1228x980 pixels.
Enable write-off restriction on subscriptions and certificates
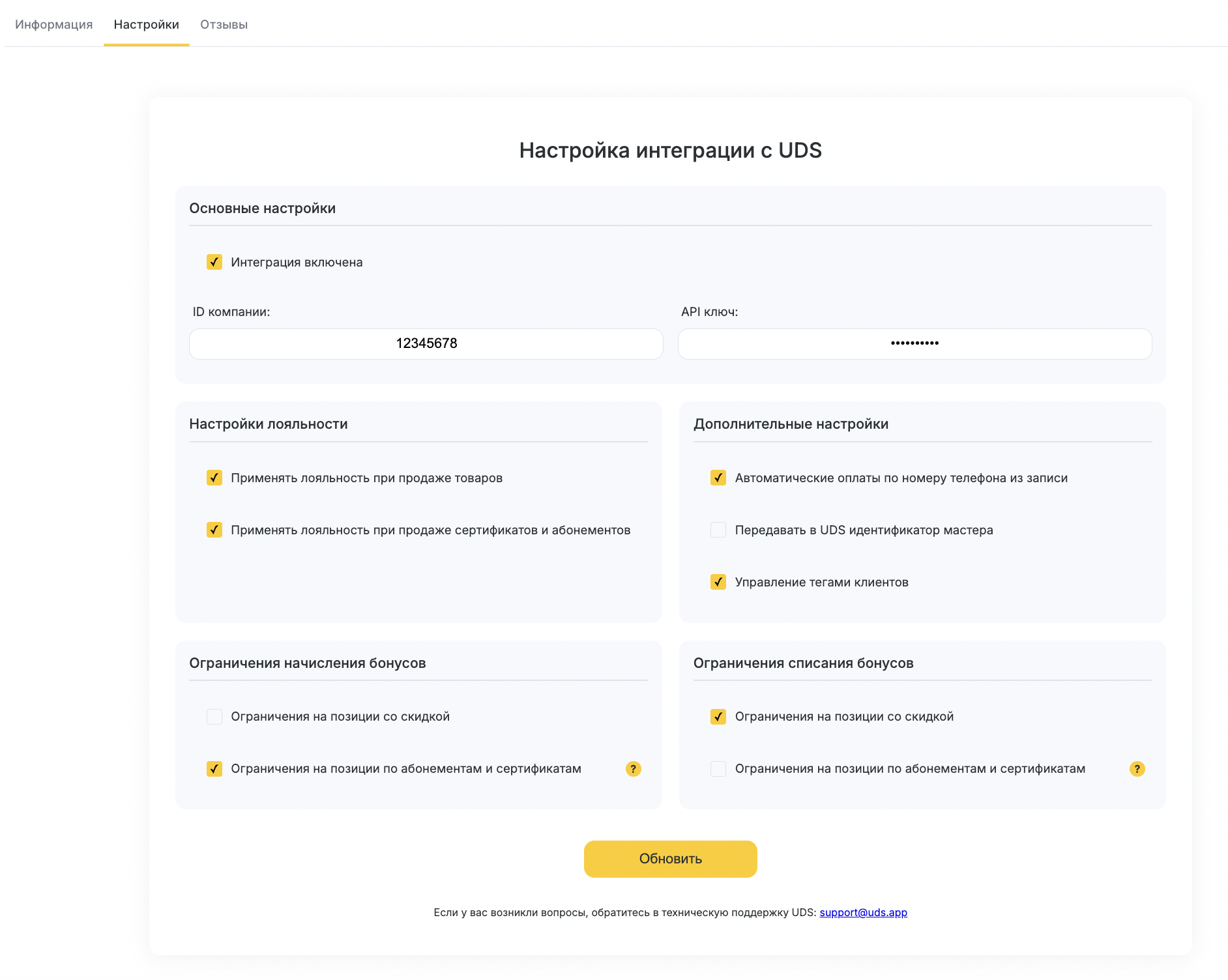[718, 769]
